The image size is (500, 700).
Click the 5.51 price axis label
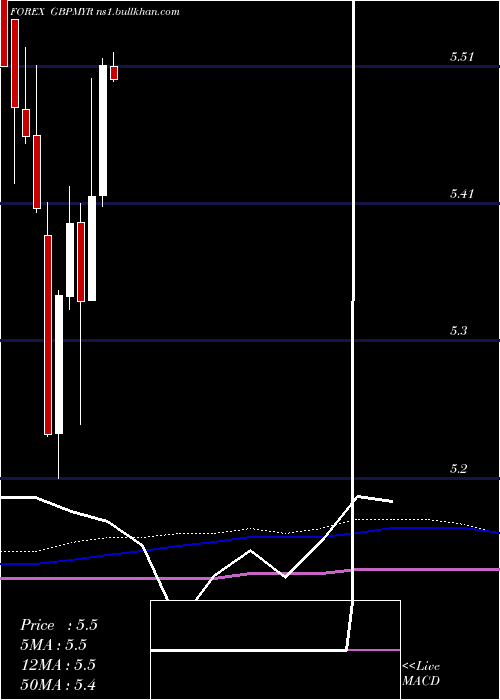click(x=462, y=57)
